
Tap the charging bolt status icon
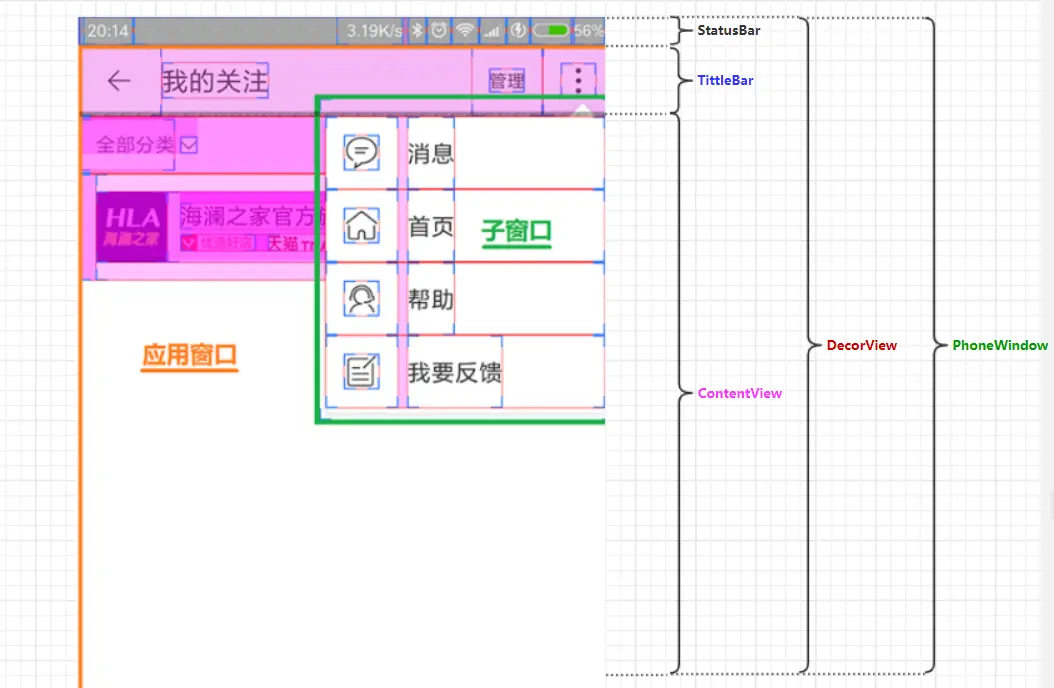tap(518, 30)
